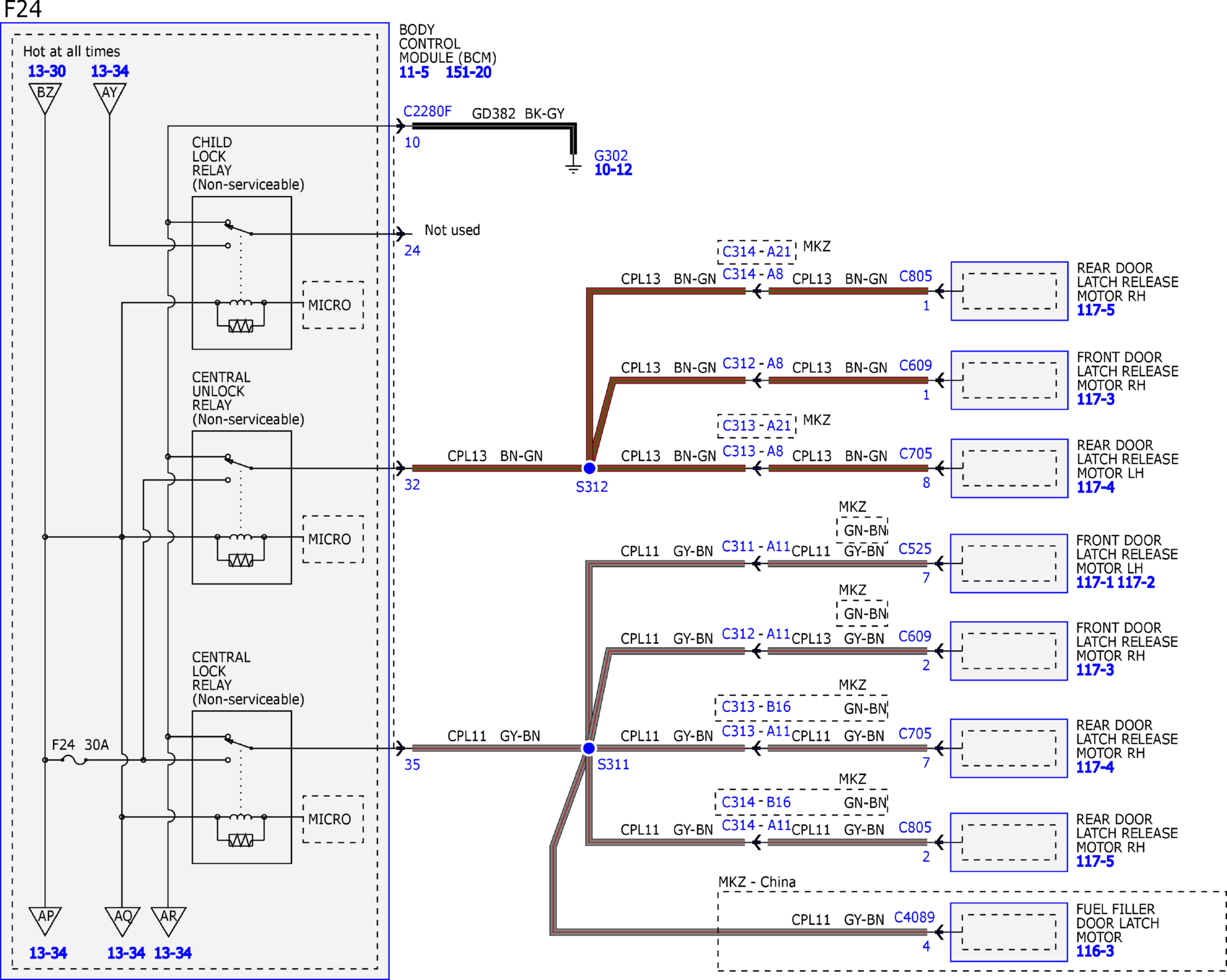Select the S311 splice label
The height and width of the screenshot is (980, 1227).
click(x=613, y=765)
